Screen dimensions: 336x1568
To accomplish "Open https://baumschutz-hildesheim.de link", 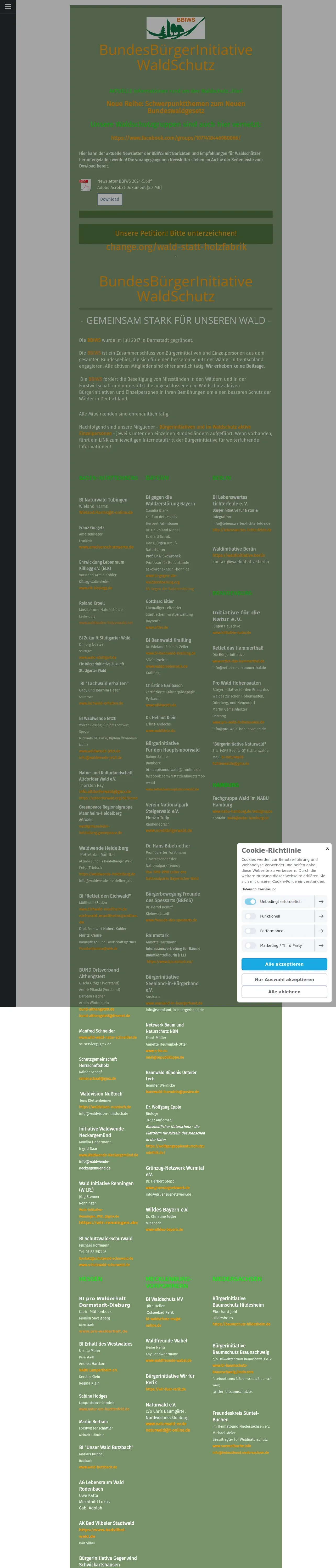I will point(242,1324).
